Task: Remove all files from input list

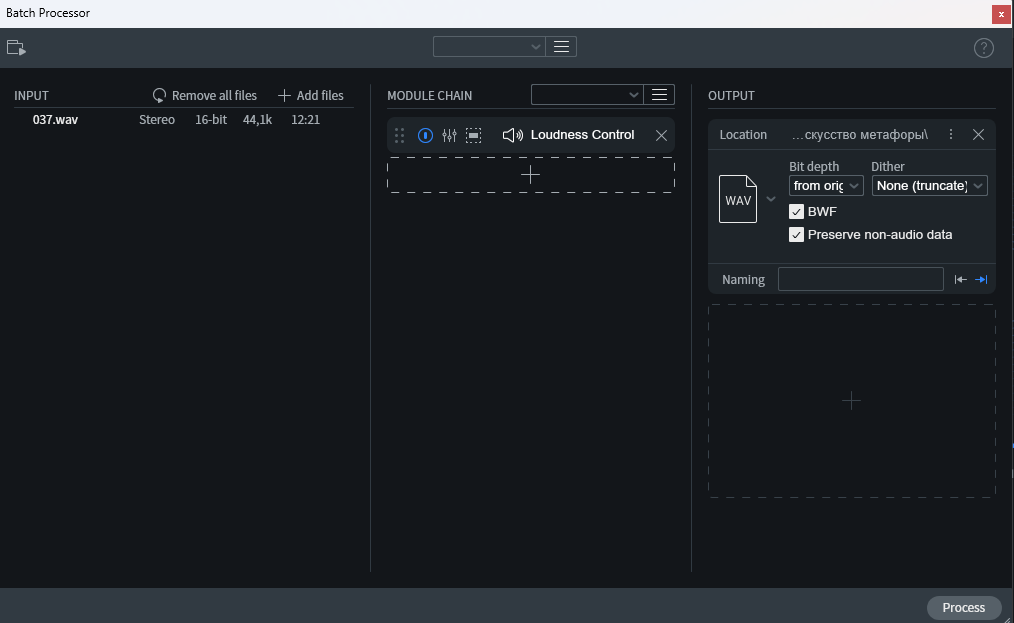Action: pos(204,95)
